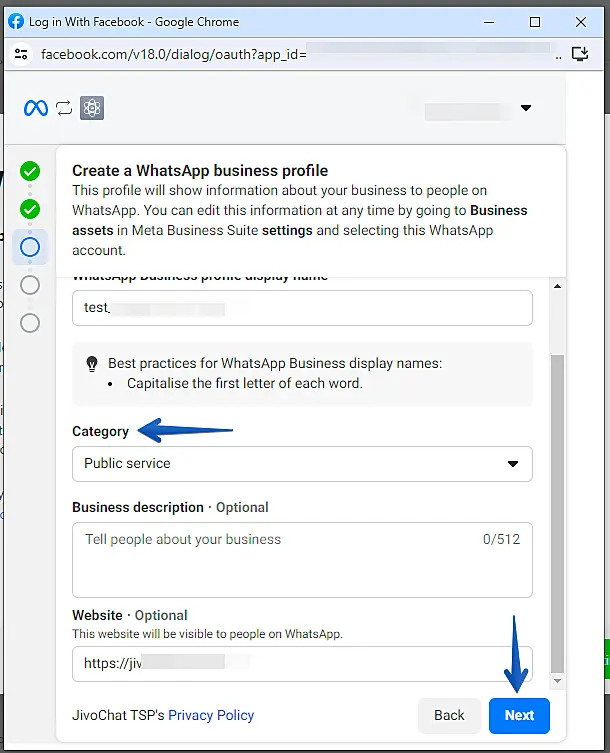Screen dimensions: 610x753
Task: Focus the Business description text area
Action: (302, 560)
